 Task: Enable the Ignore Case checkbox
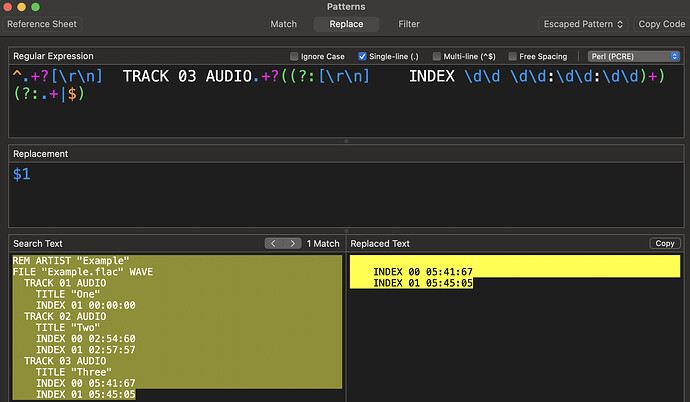[x=294, y=56]
